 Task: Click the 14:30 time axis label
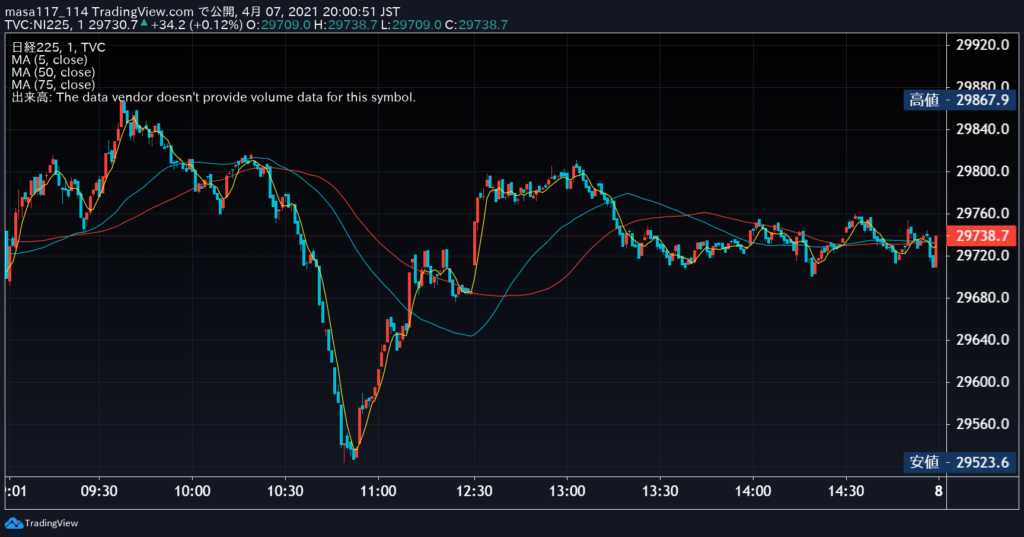[846, 491]
